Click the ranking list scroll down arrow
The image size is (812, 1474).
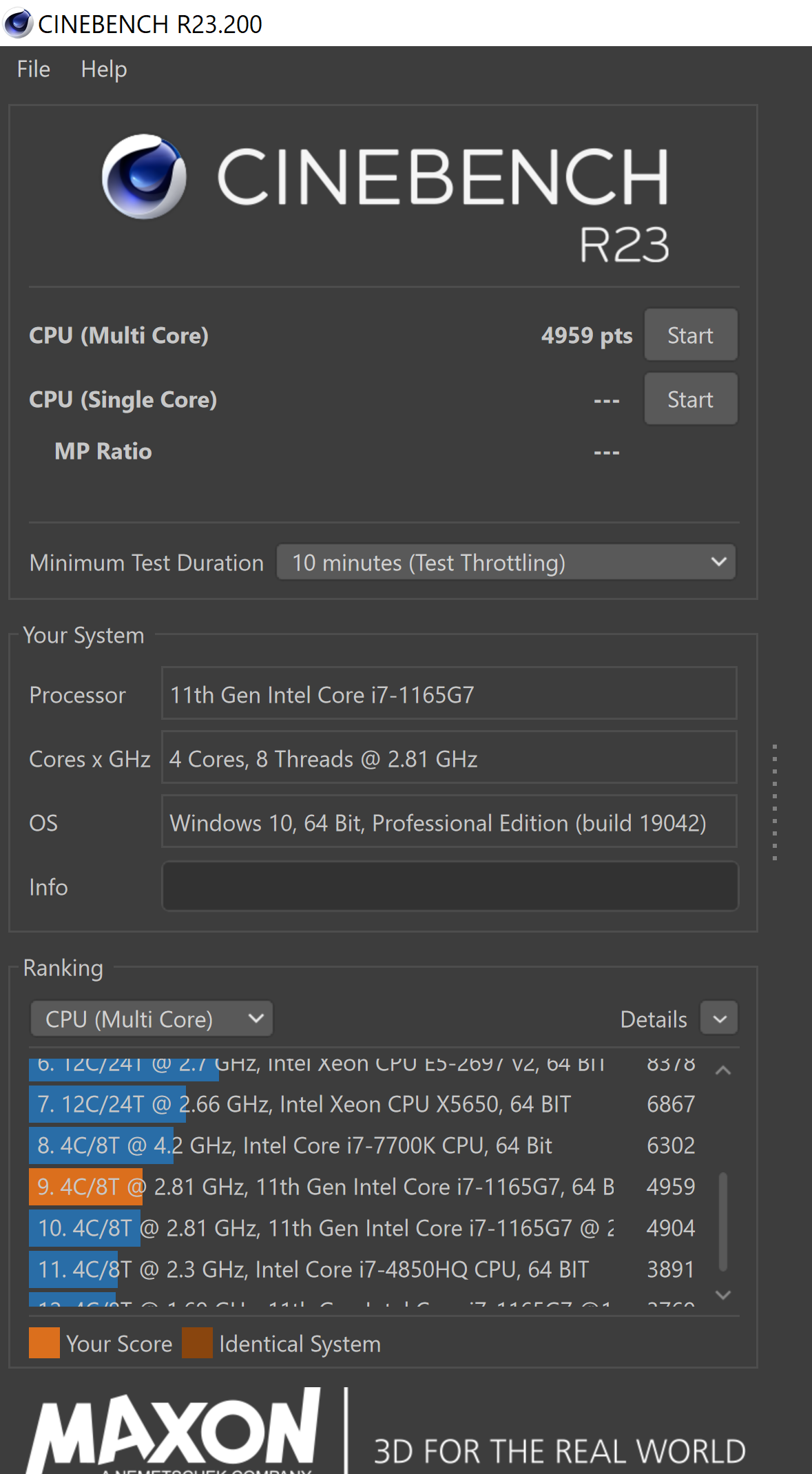click(x=723, y=1295)
